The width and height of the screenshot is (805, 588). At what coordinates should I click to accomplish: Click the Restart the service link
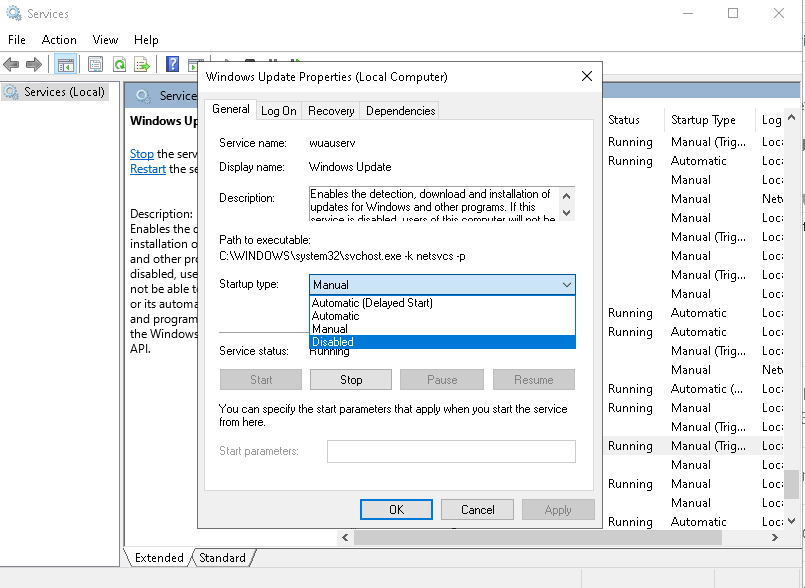point(148,169)
